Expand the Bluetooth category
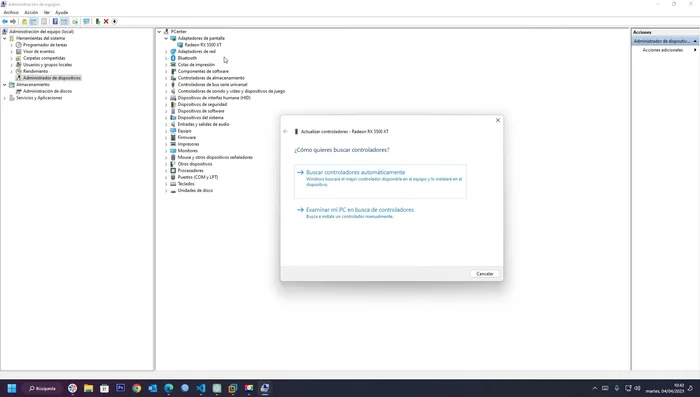The height and width of the screenshot is (397, 700). [166, 58]
